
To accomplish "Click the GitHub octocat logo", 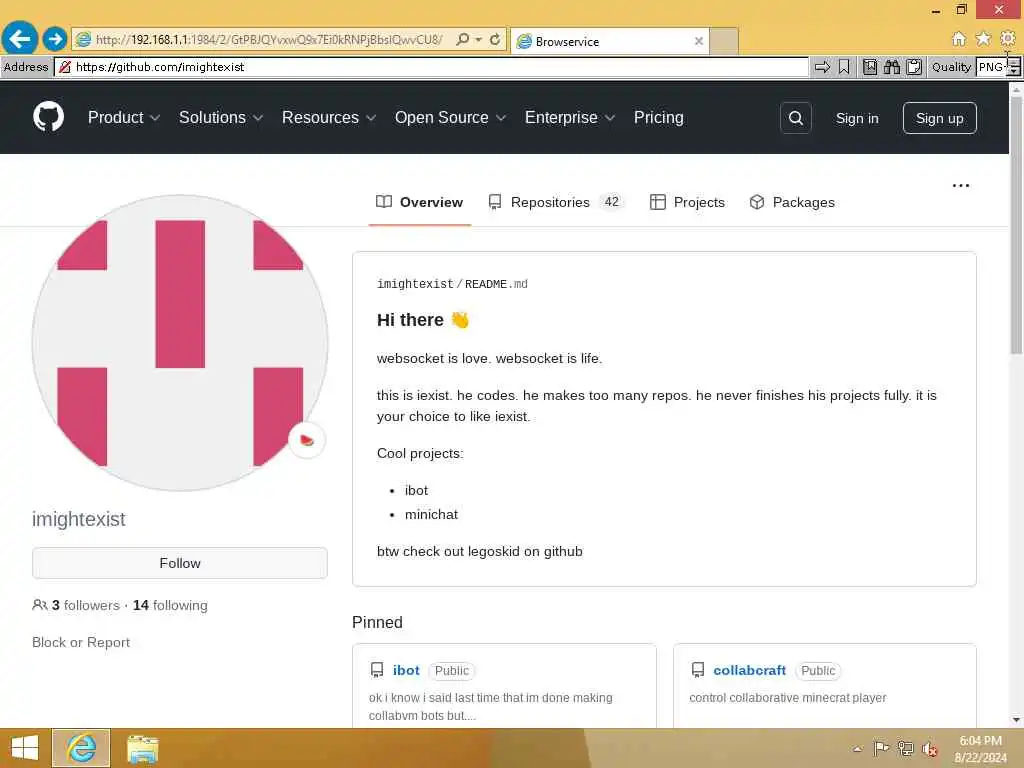I will [x=48, y=118].
